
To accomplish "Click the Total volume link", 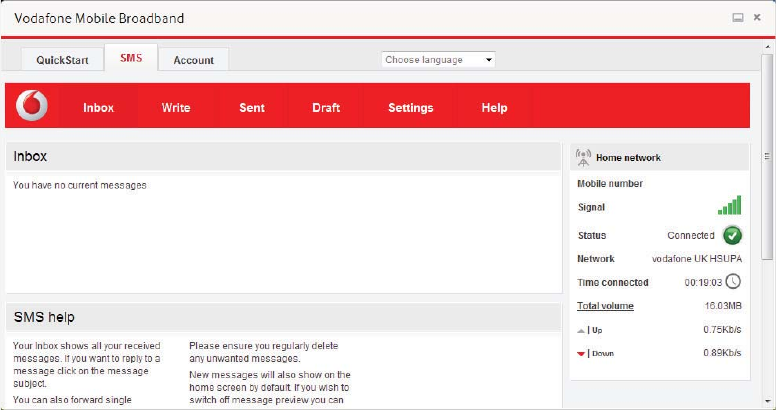I will (605, 306).
